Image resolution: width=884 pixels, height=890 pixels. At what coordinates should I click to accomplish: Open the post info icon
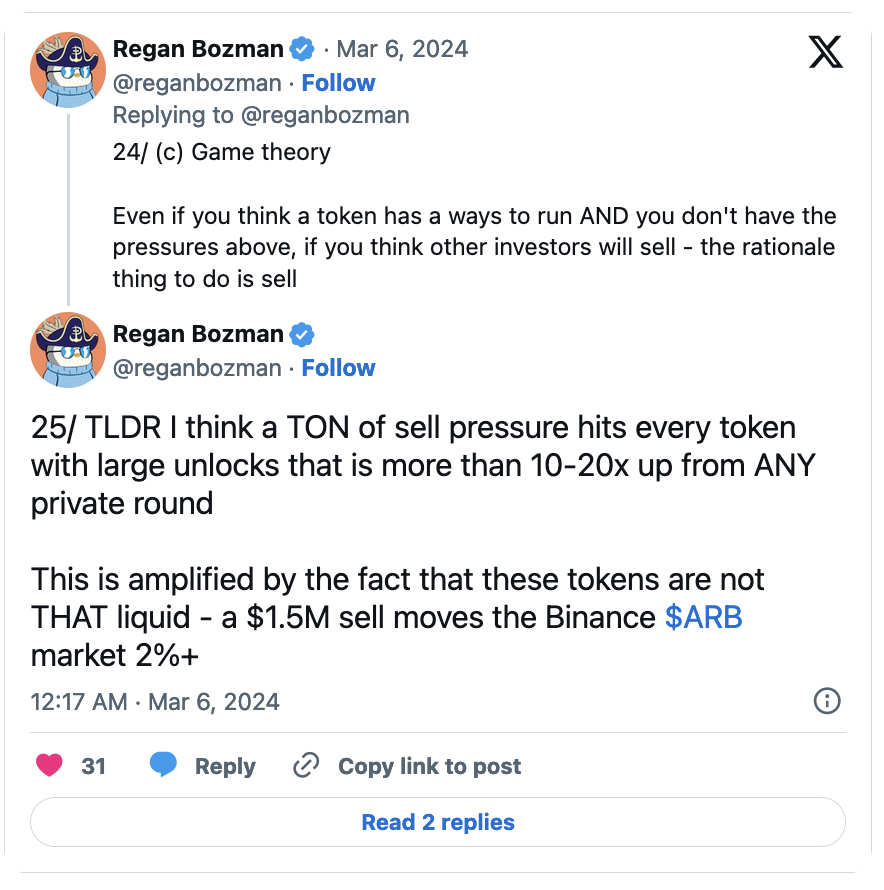click(x=827, y=701)
